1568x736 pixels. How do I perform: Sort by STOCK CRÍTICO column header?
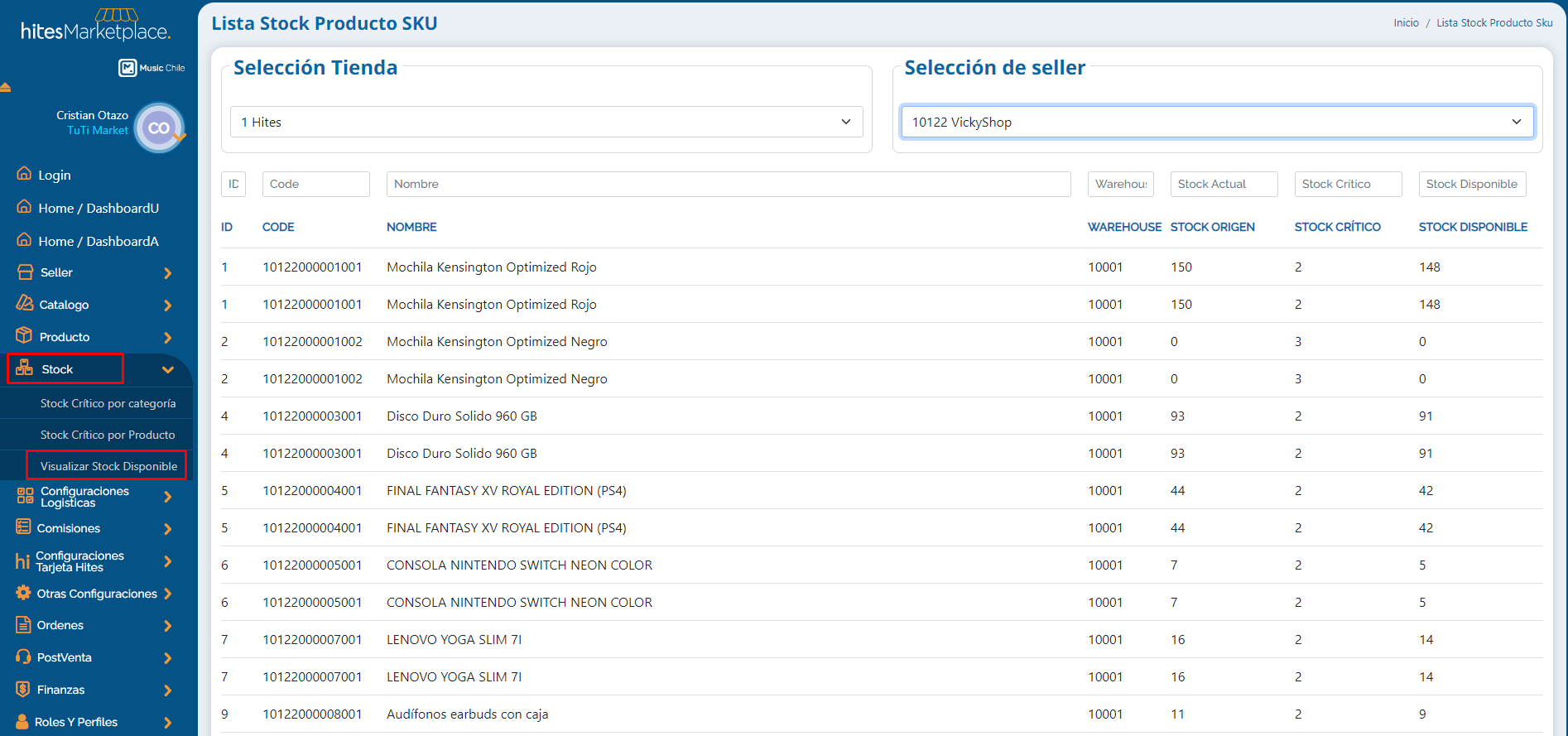click(x=1337, y=227)
